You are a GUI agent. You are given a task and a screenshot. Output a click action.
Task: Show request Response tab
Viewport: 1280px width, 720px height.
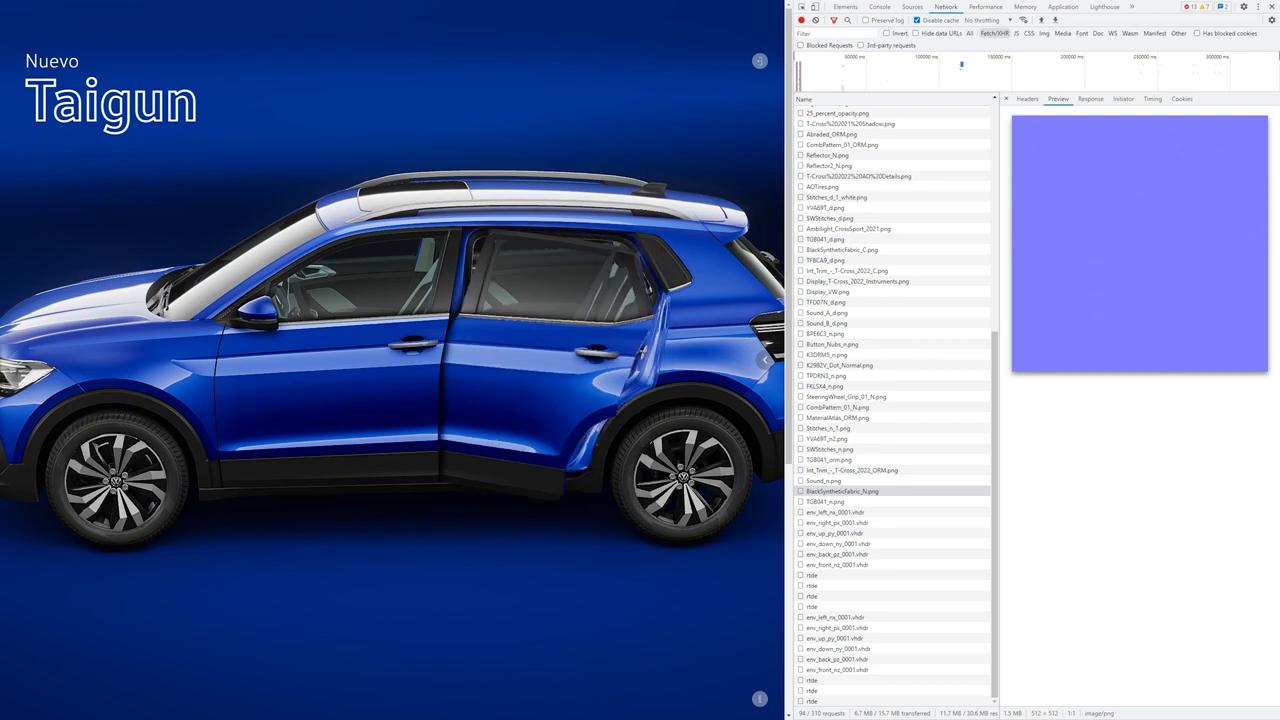tap(1090, 99)
